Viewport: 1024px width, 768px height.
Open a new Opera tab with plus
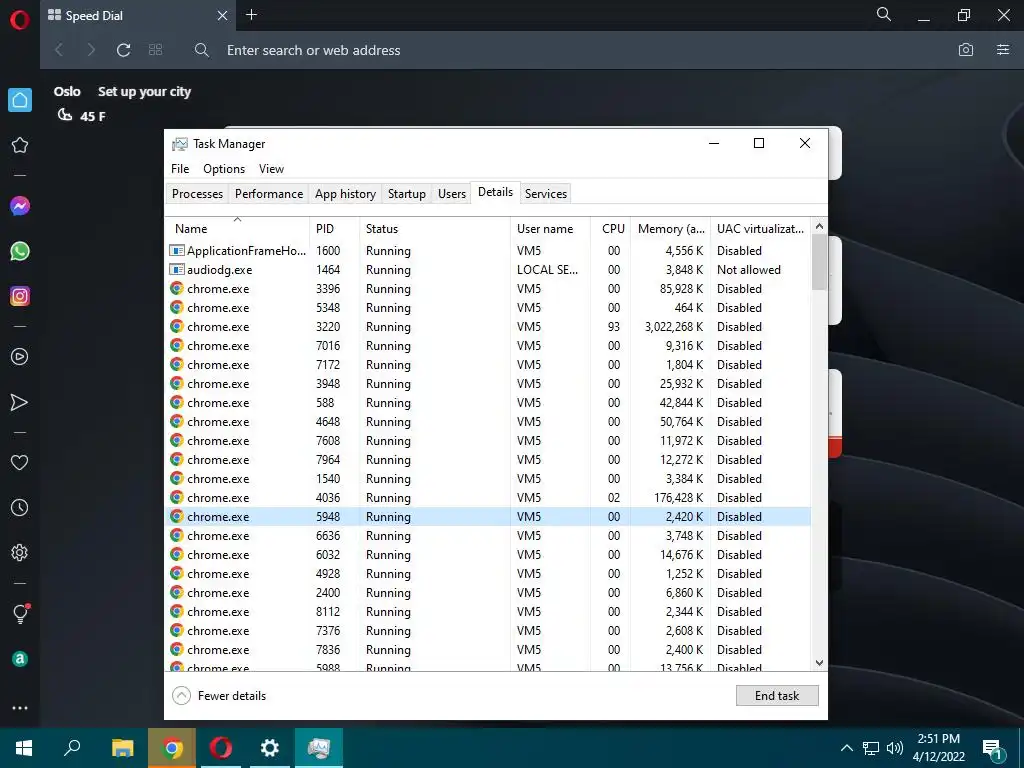coord(251,14)
